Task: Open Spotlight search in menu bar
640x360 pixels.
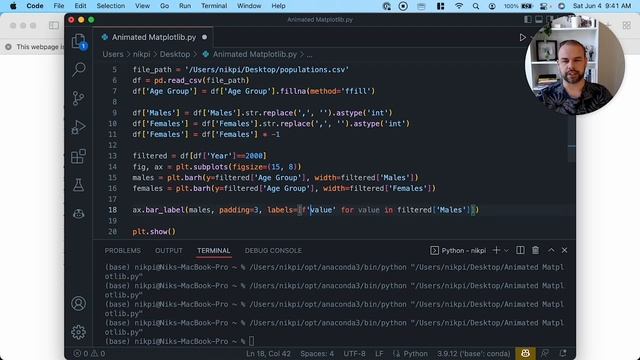Action: tap(476, 6)
